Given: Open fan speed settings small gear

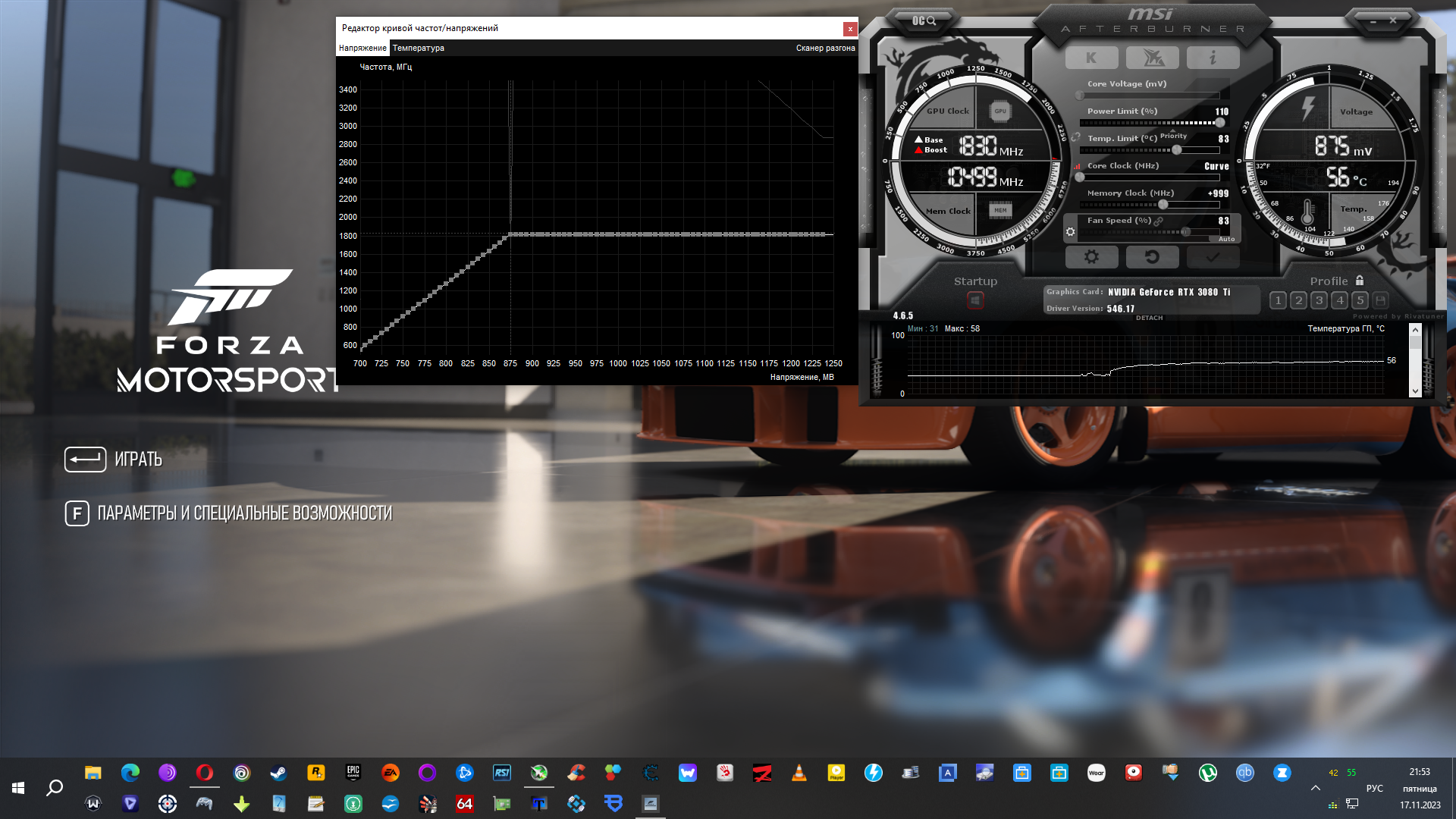Looking at the screenshot, I should (x=1070, y=232).
